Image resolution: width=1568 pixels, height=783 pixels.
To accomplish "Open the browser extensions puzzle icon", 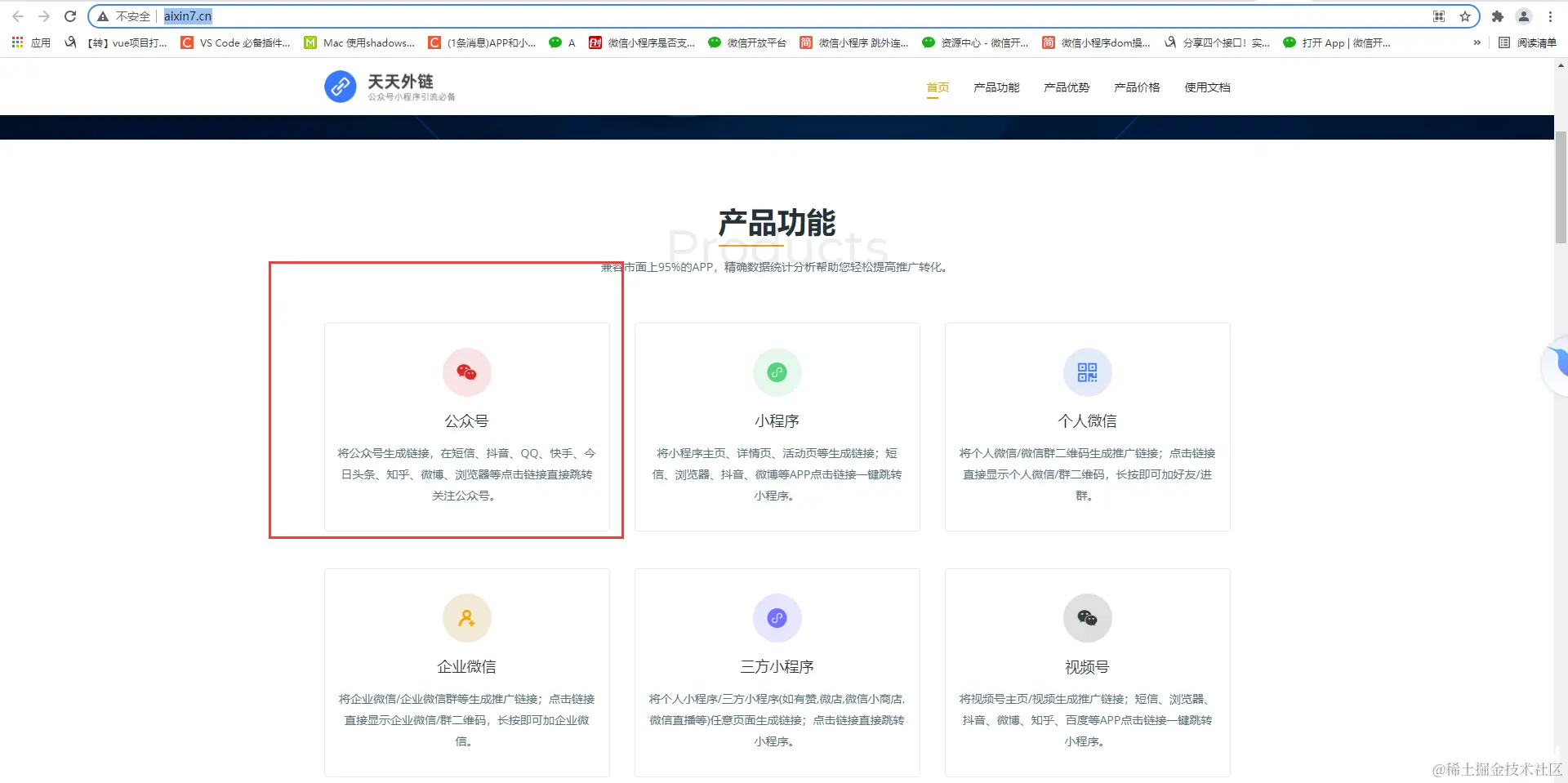I will [x=1499, y=16].
